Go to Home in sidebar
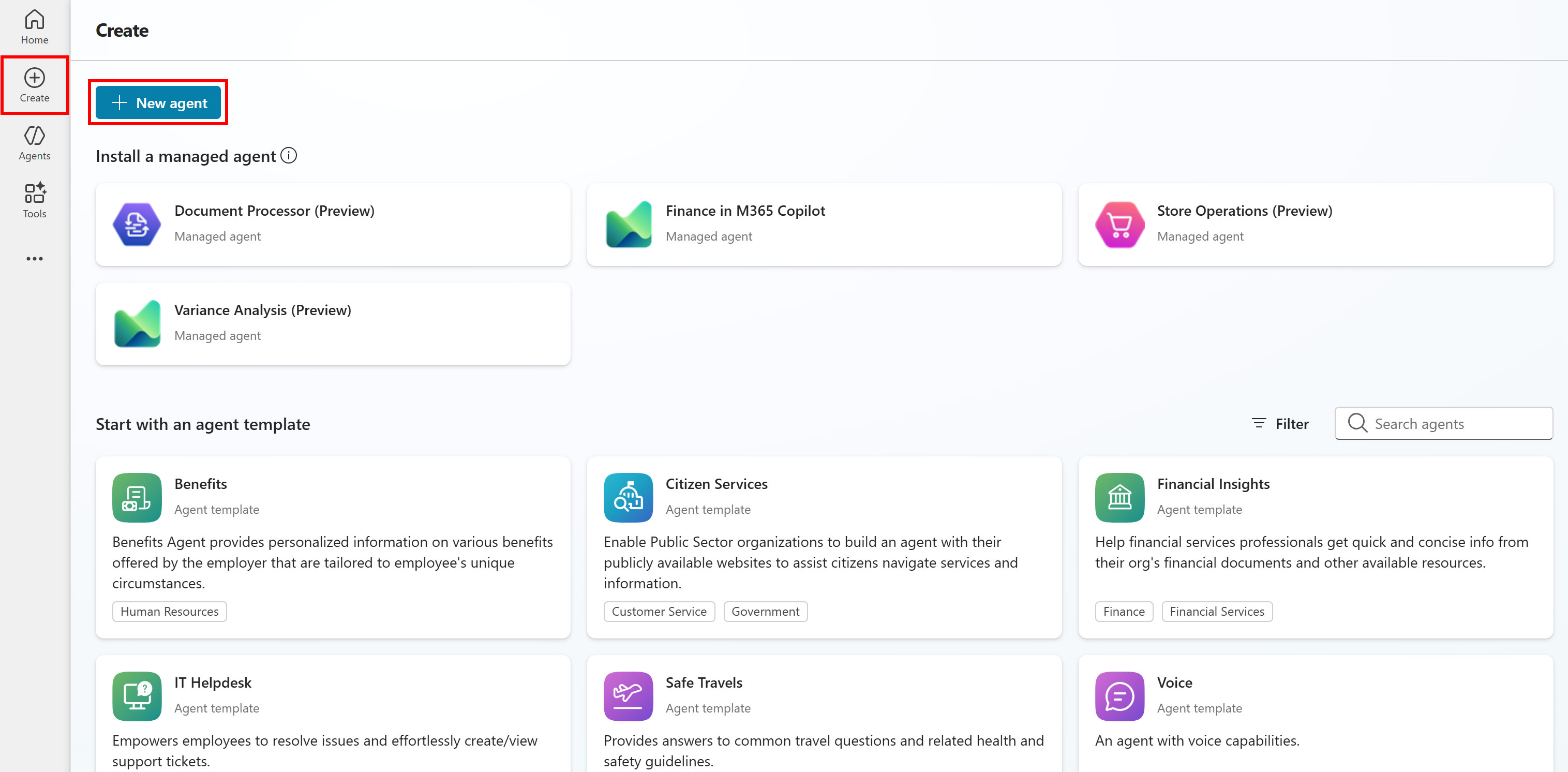 coord(34,27)
